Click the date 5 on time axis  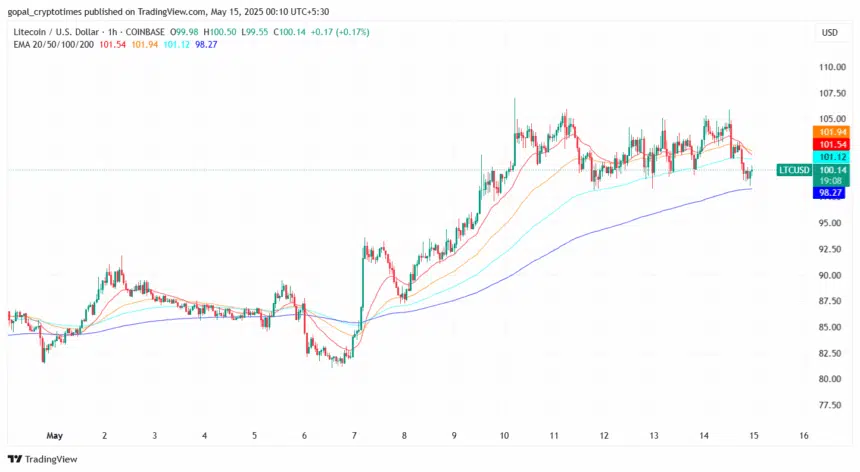point(254,436)
